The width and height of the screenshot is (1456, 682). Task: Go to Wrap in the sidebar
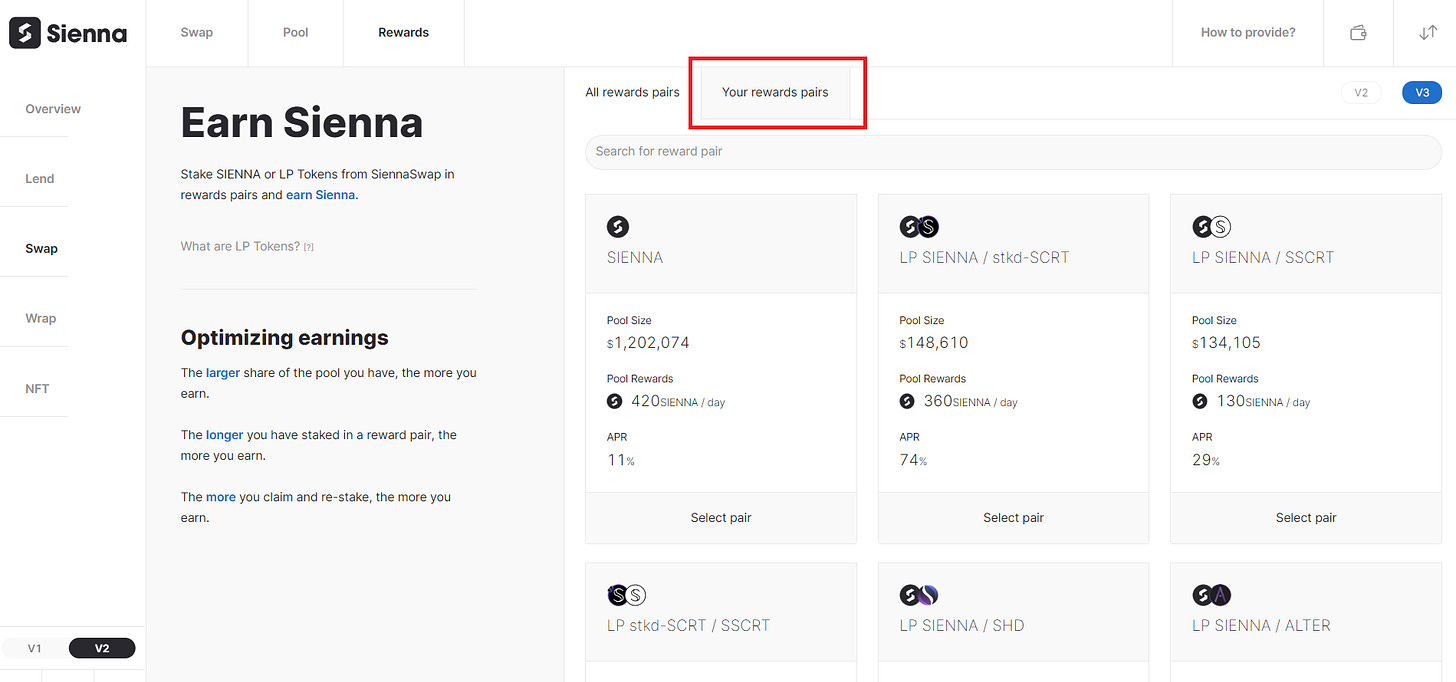click(x=41, y=319)
